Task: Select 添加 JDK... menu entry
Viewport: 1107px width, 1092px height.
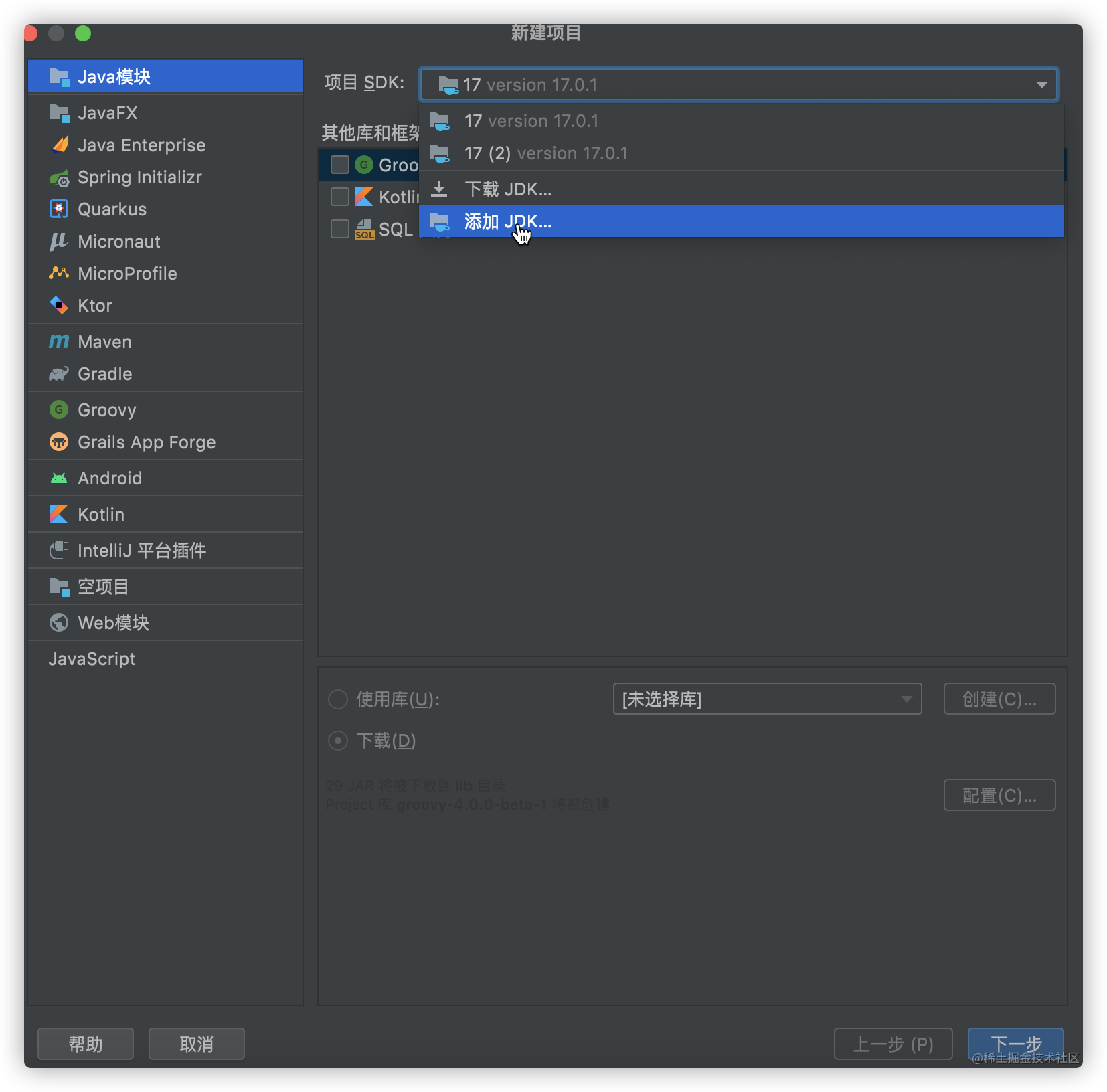Action: pyautogui.click(x=742, y=221)
